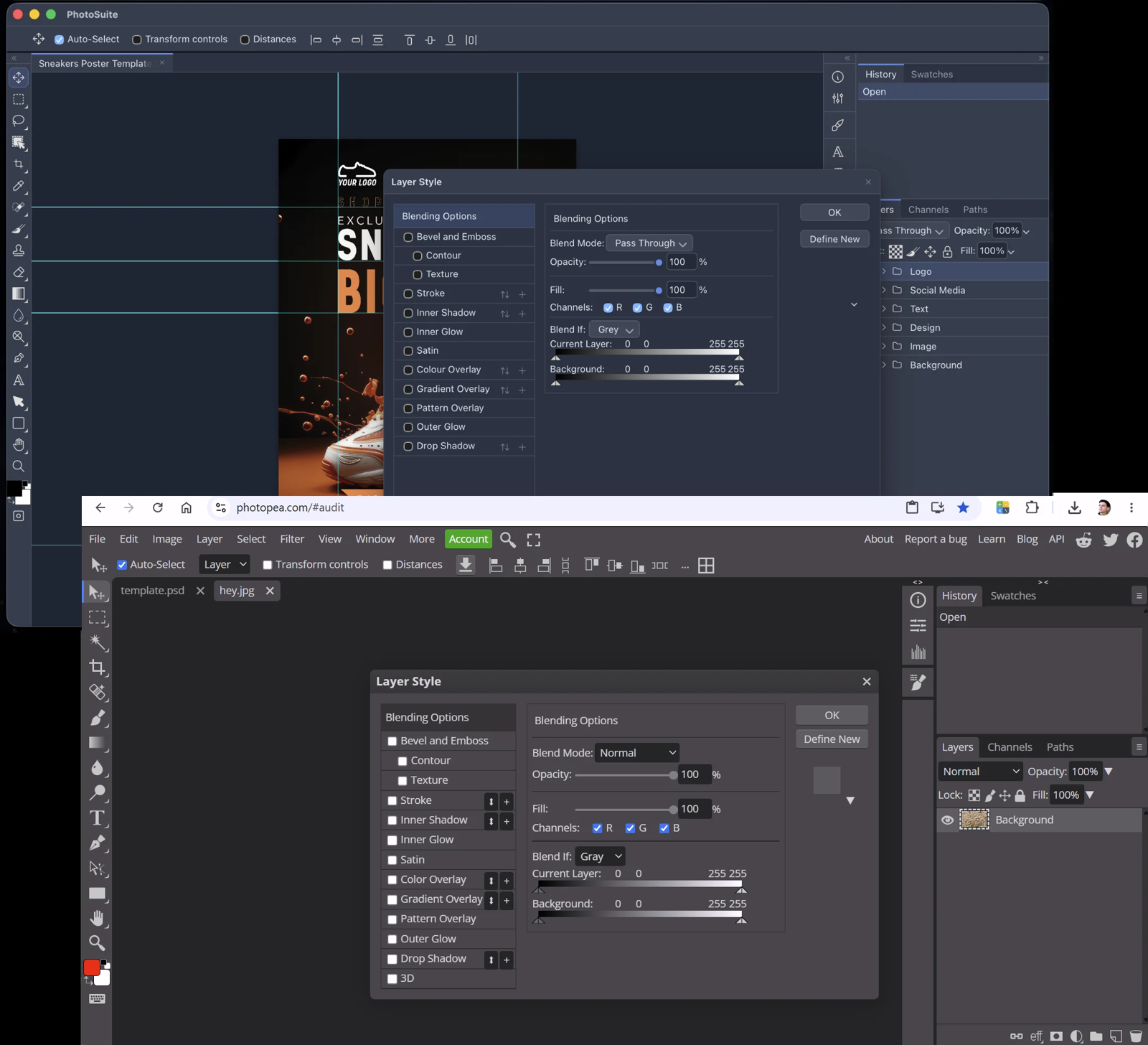The image size is (1148, 1045).
Task: Select Photopea's Zoom tool
Action: click(98, 943)
